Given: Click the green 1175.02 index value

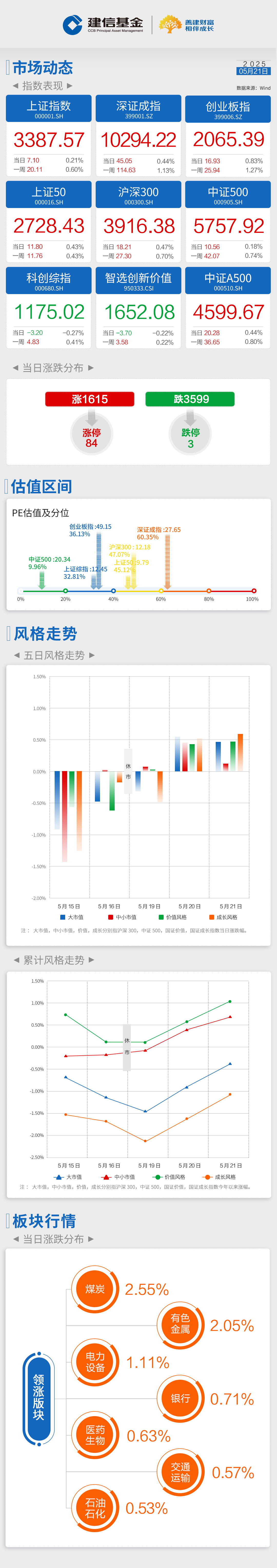Looking at the screenshot, I should tap(49, 312).
